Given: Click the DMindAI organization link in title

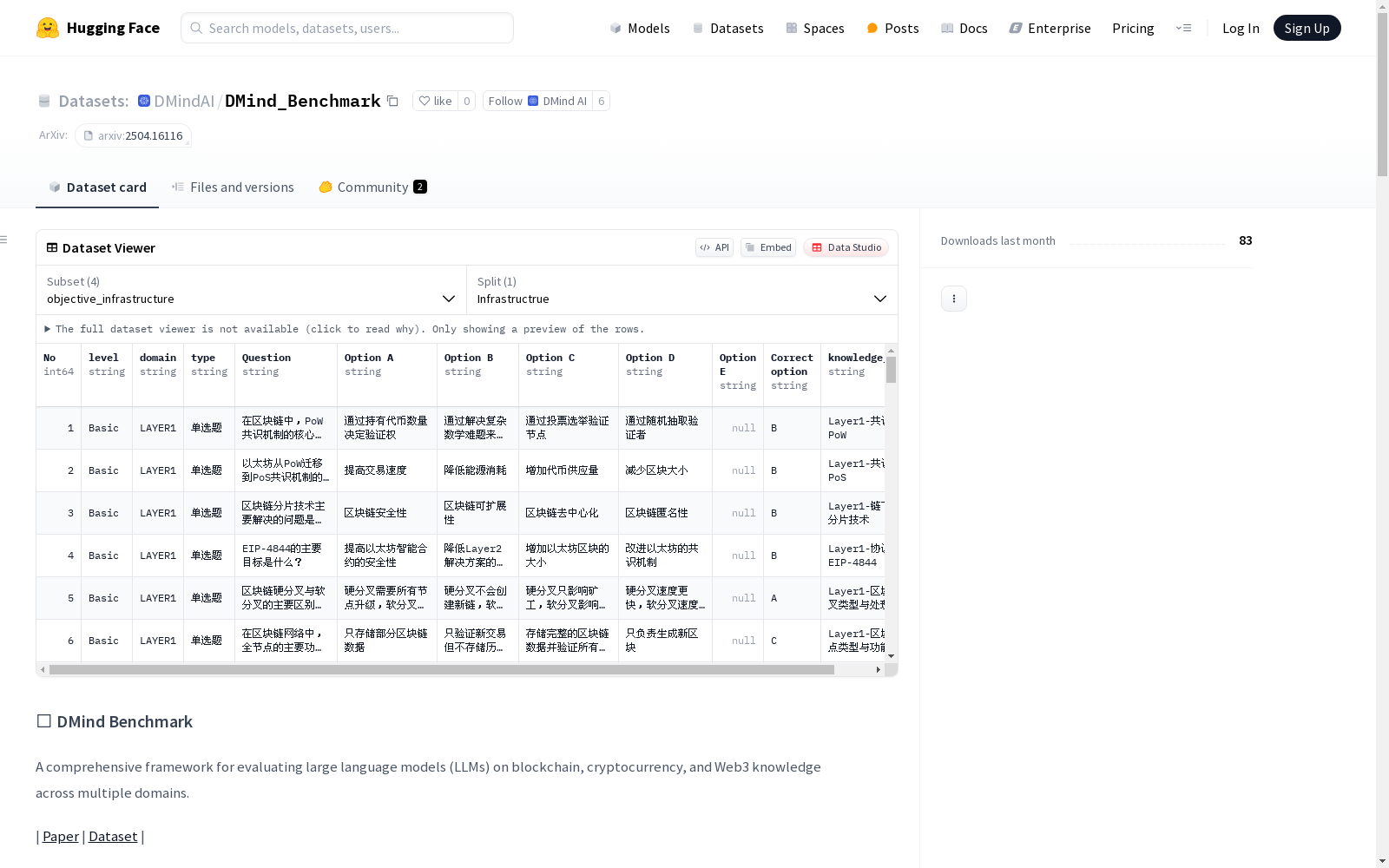Looking at the screenshot, I should [x=184, y=101].
